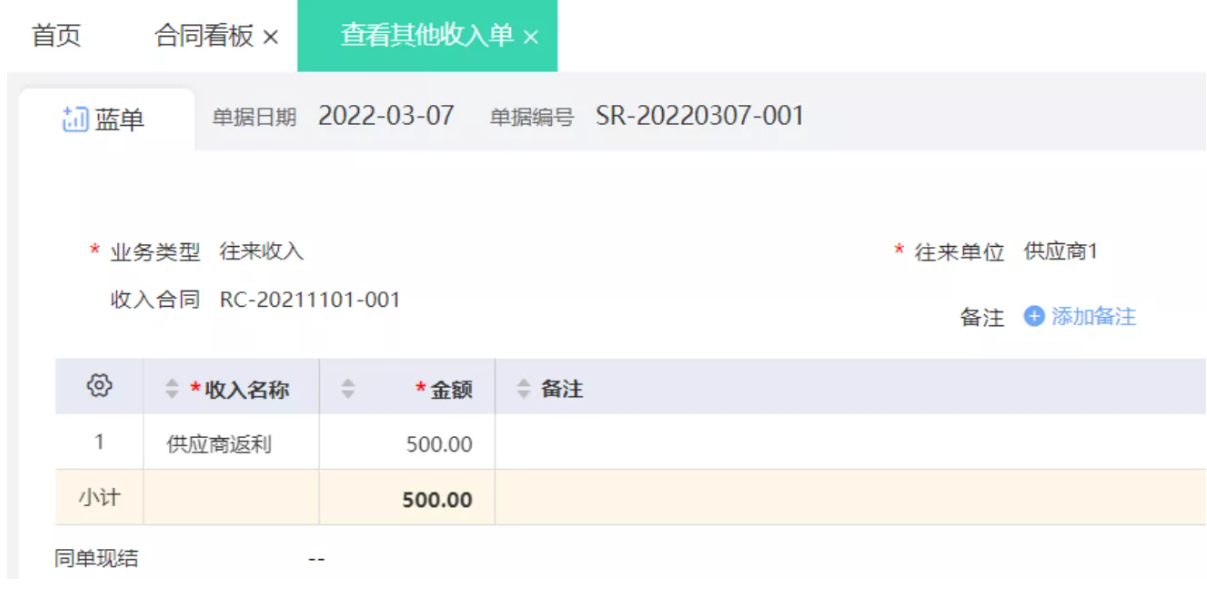The image size is (1207, 595).
Task: Click the blue plus icon beside 添加备注
Action: pyautogui.click(x=1034, y=317)
